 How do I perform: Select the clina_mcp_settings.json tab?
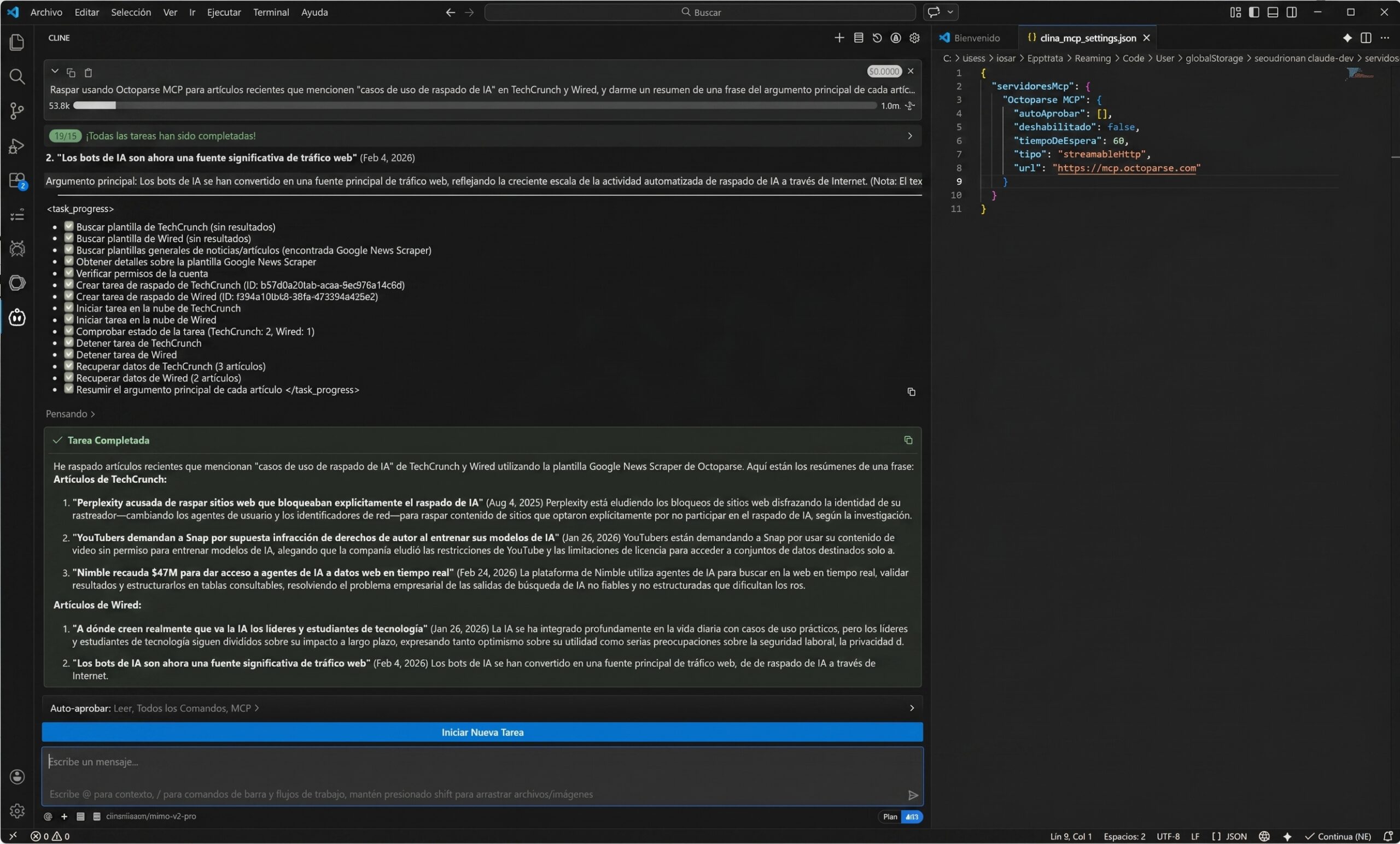click(x=1087, y=38)
